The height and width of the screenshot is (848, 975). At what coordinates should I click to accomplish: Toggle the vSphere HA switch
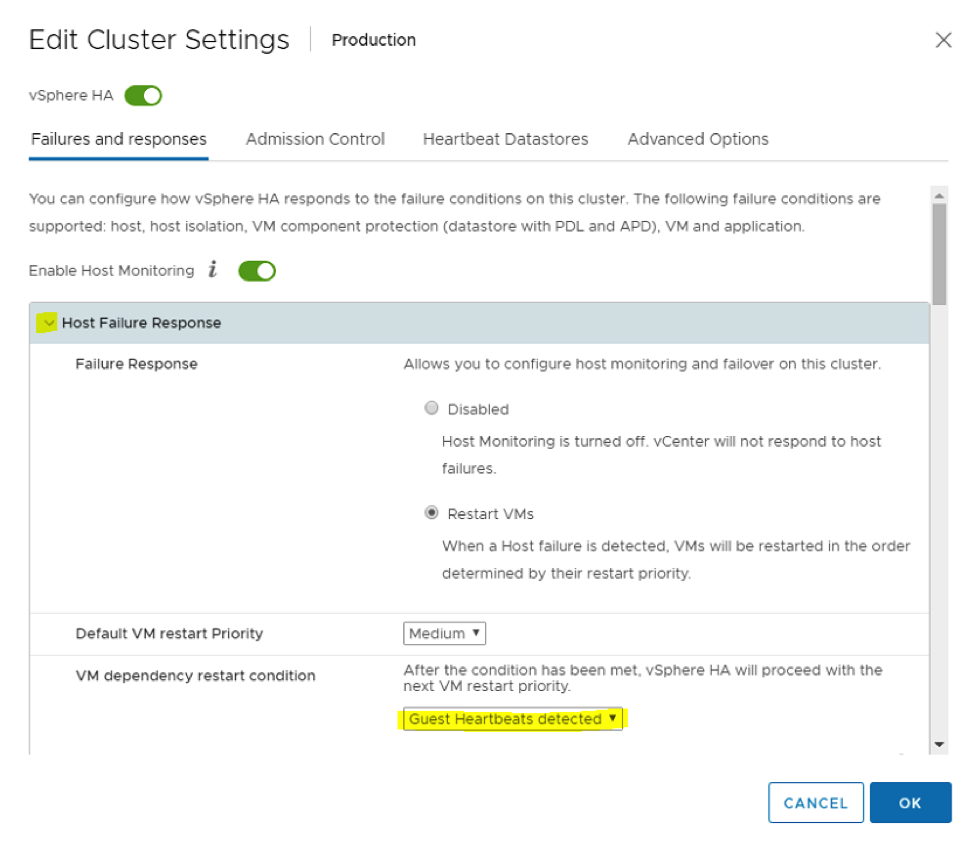(x=143, y=96)
